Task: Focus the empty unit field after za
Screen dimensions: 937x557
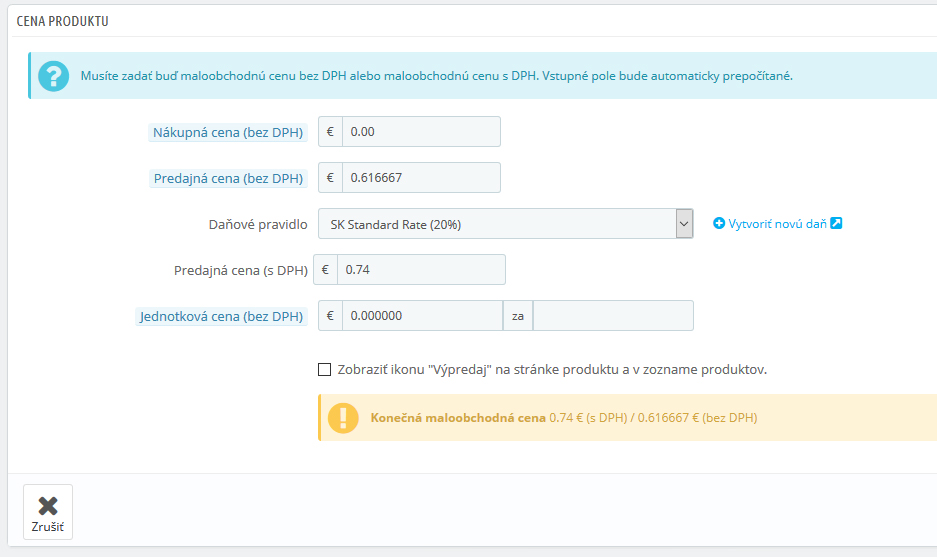Action: pyautogui.click(x=613, y=316)
